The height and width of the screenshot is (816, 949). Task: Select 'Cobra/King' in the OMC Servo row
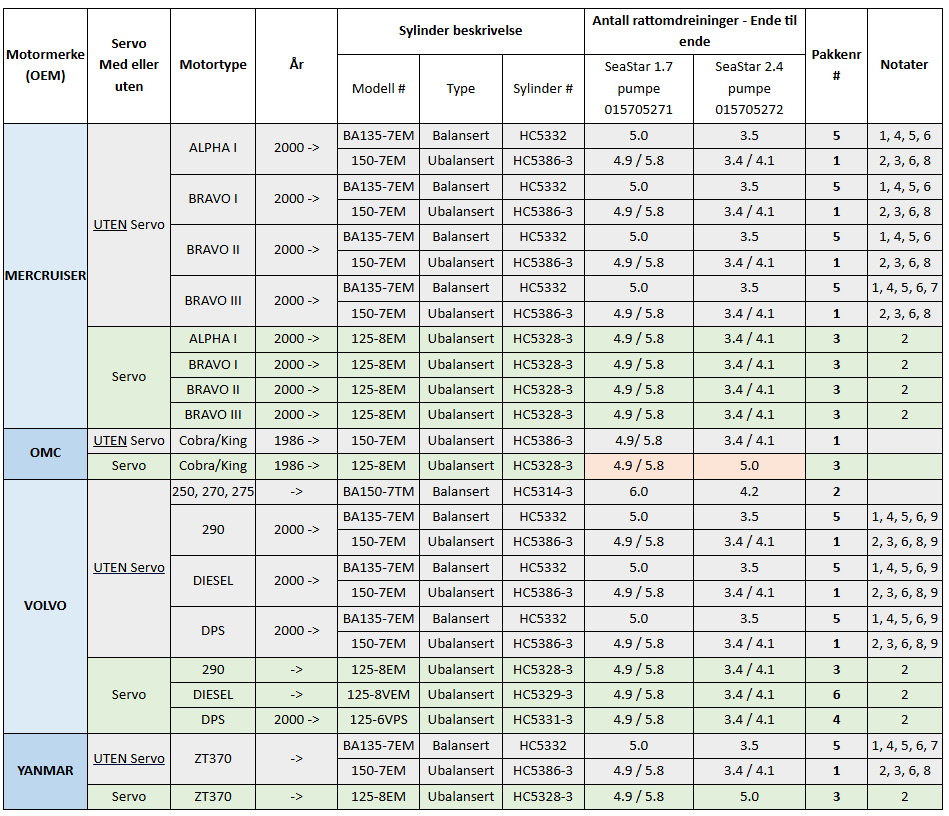213,466
